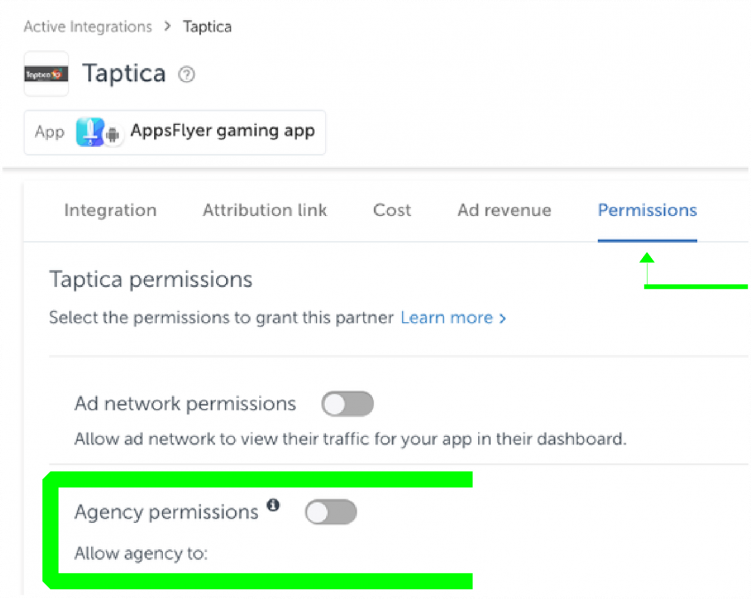Screen dimensions: 751x599
Task: Click the Android badge icon in app selector
Action: click(x=113, y=136)
